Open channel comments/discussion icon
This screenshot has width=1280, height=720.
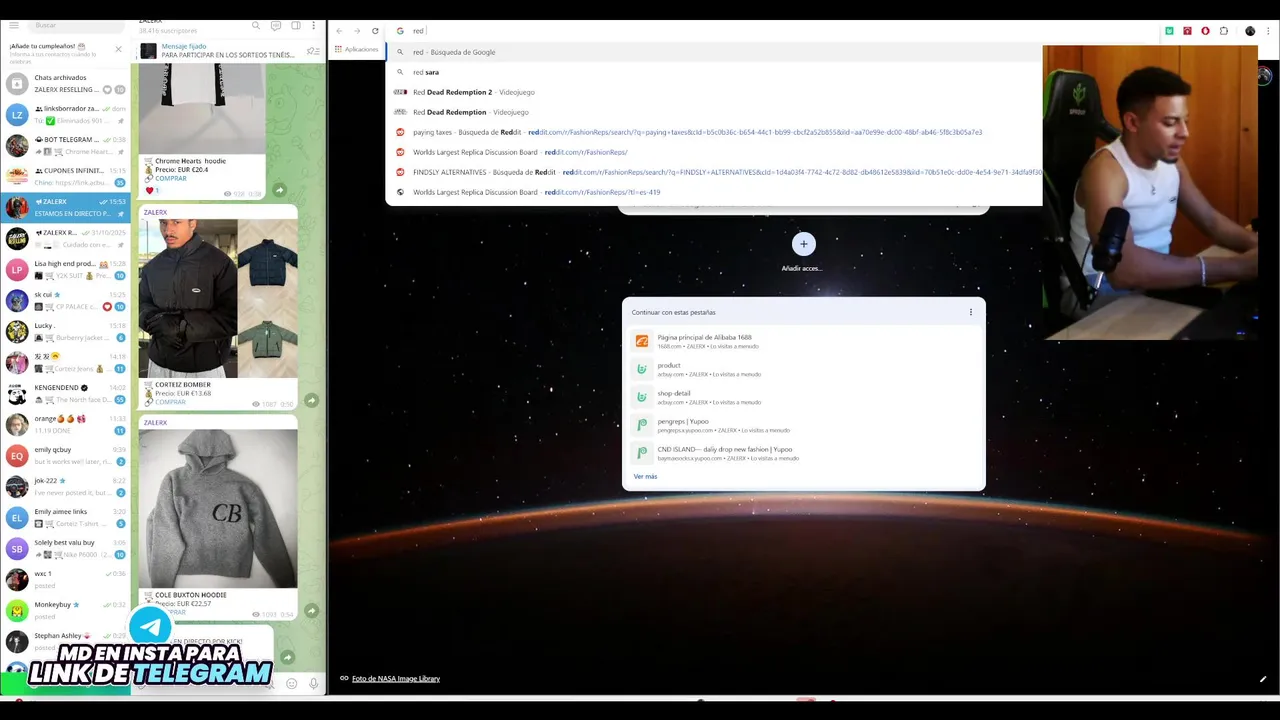[x=276, y=25]
